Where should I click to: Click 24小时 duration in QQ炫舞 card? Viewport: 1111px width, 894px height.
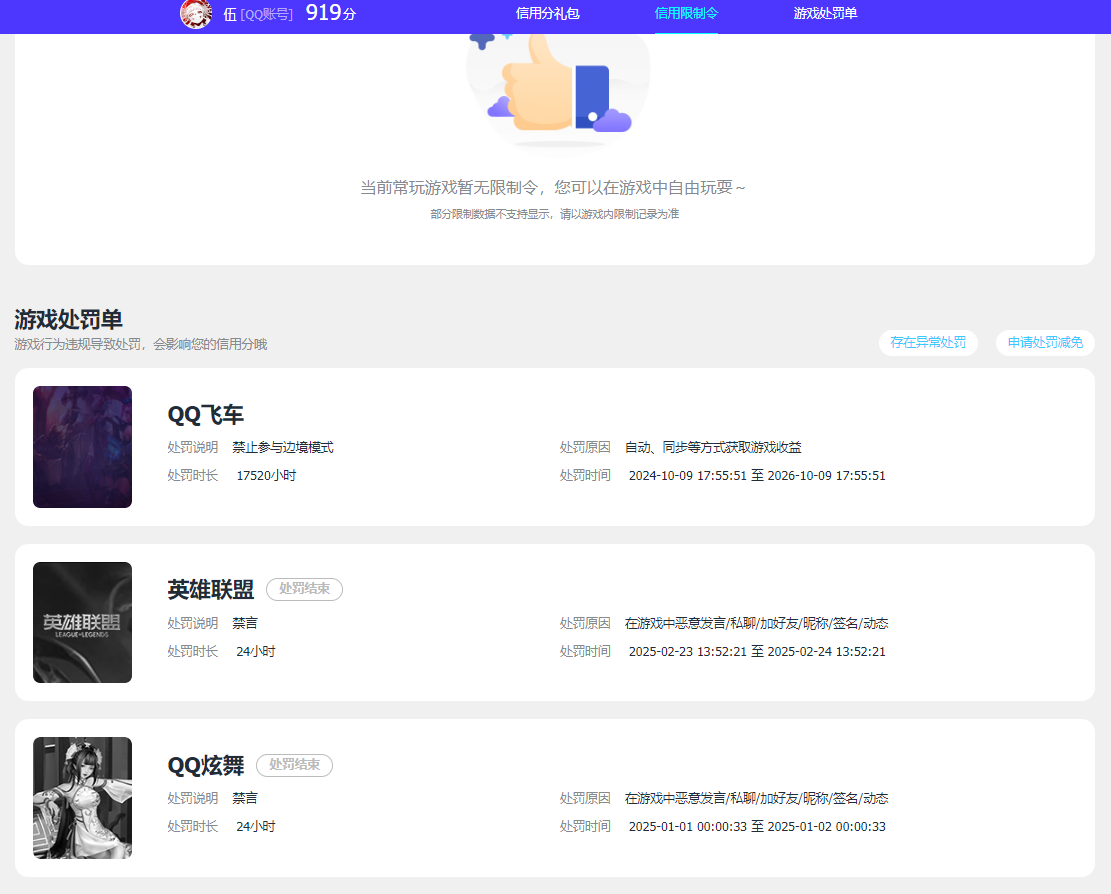point(256,827)
